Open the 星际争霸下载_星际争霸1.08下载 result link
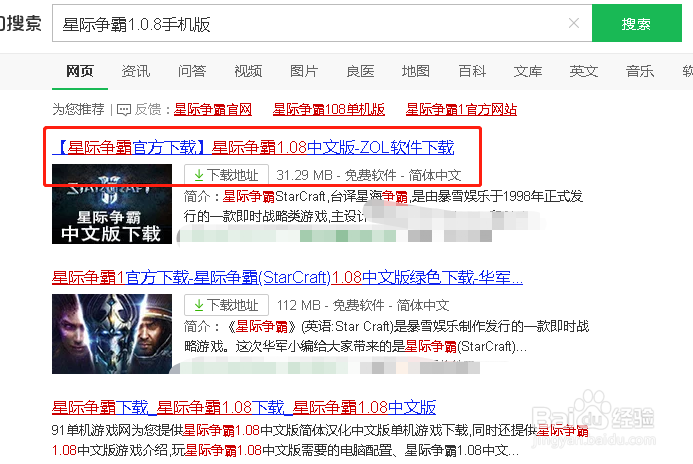 pyautogui.click(x=244, y=407)
